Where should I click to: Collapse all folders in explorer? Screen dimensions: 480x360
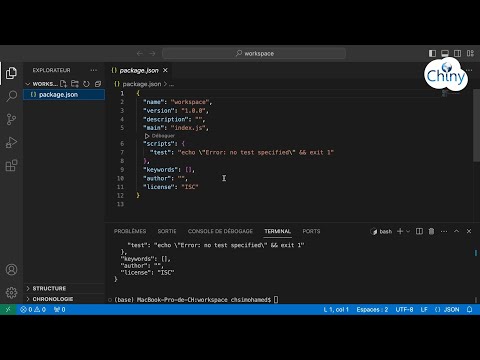pos(98,84)
